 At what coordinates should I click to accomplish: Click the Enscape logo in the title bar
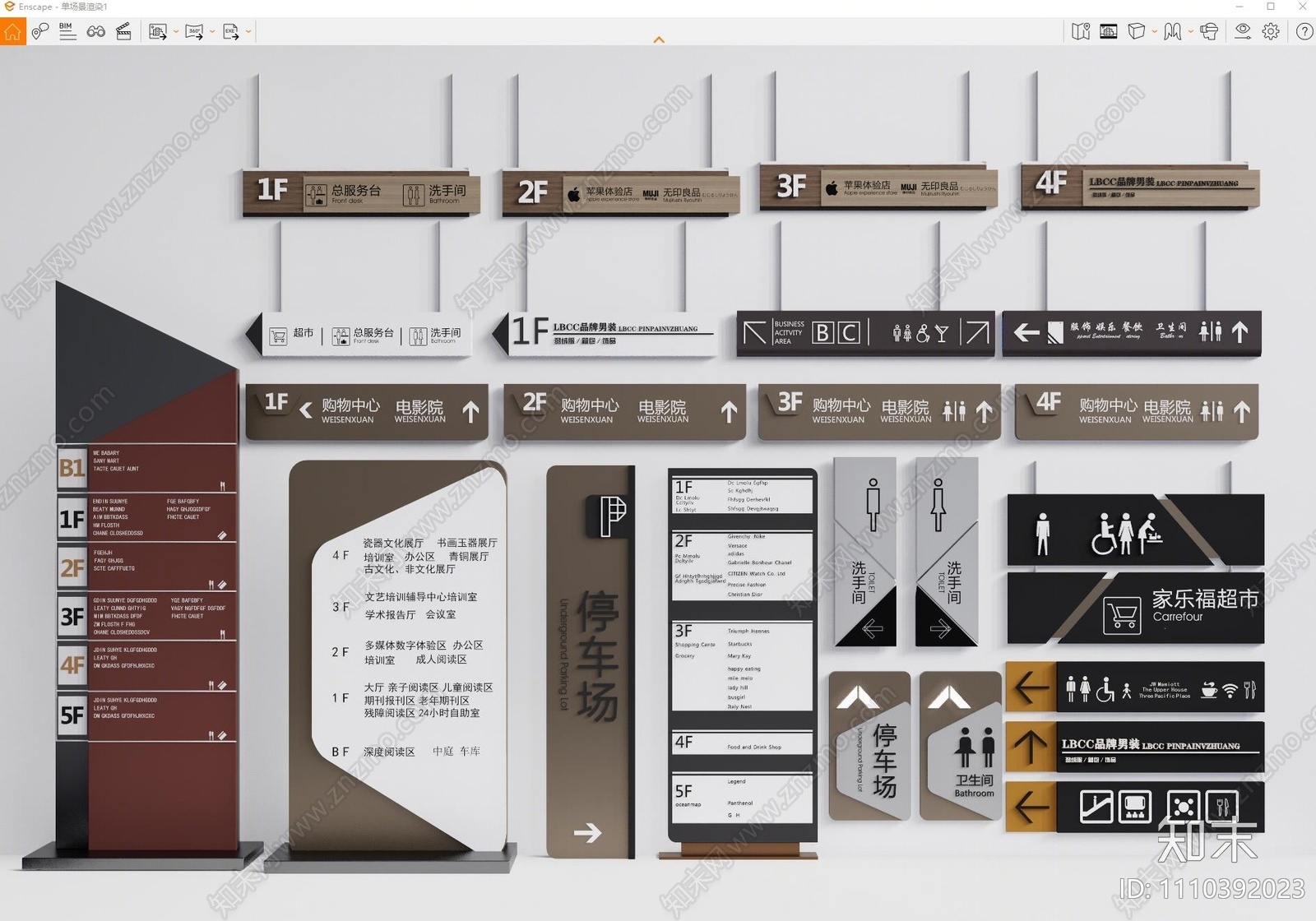(x=9, y=7)
